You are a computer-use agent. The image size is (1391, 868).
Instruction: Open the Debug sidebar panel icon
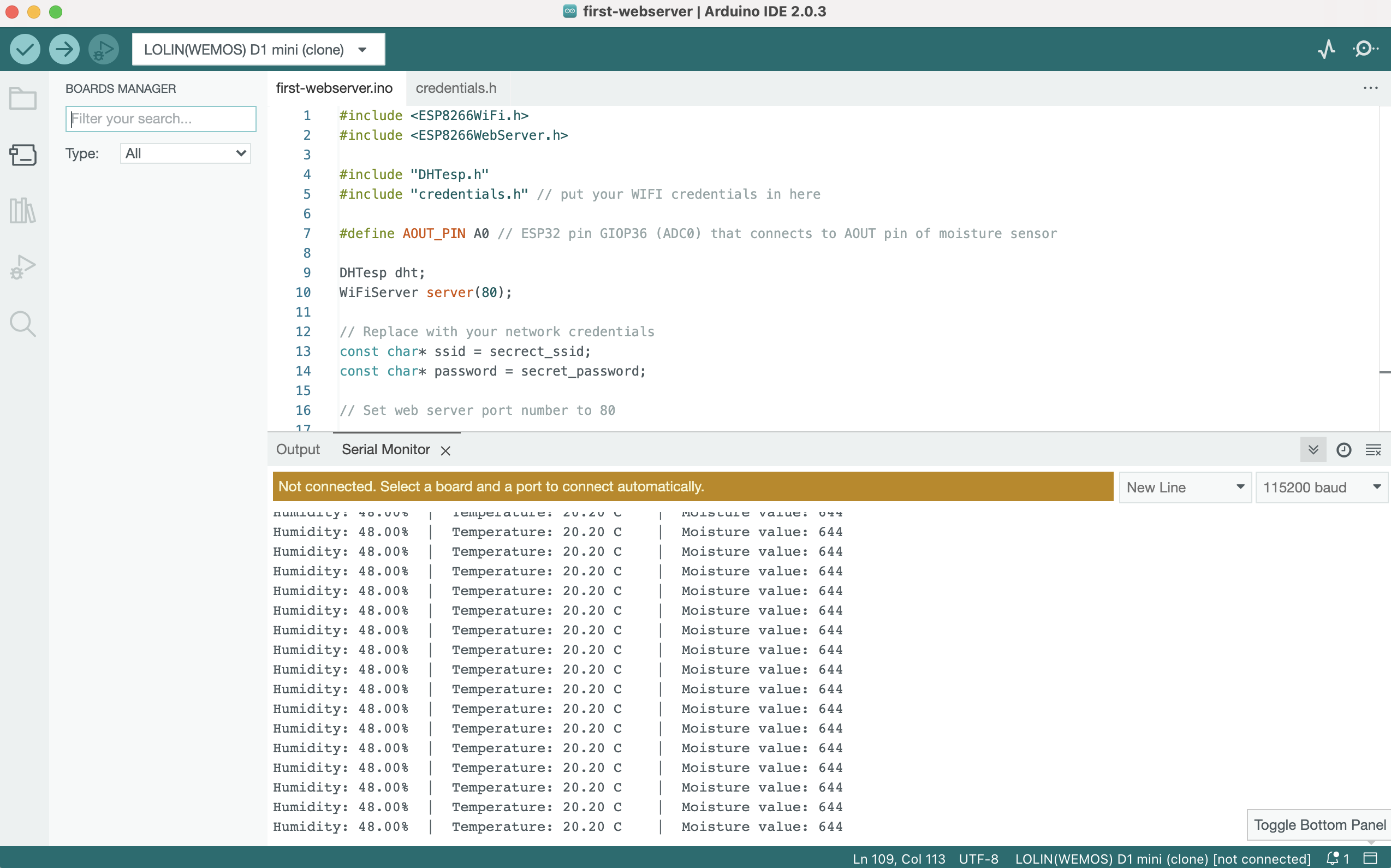click(x=23, y=267)
